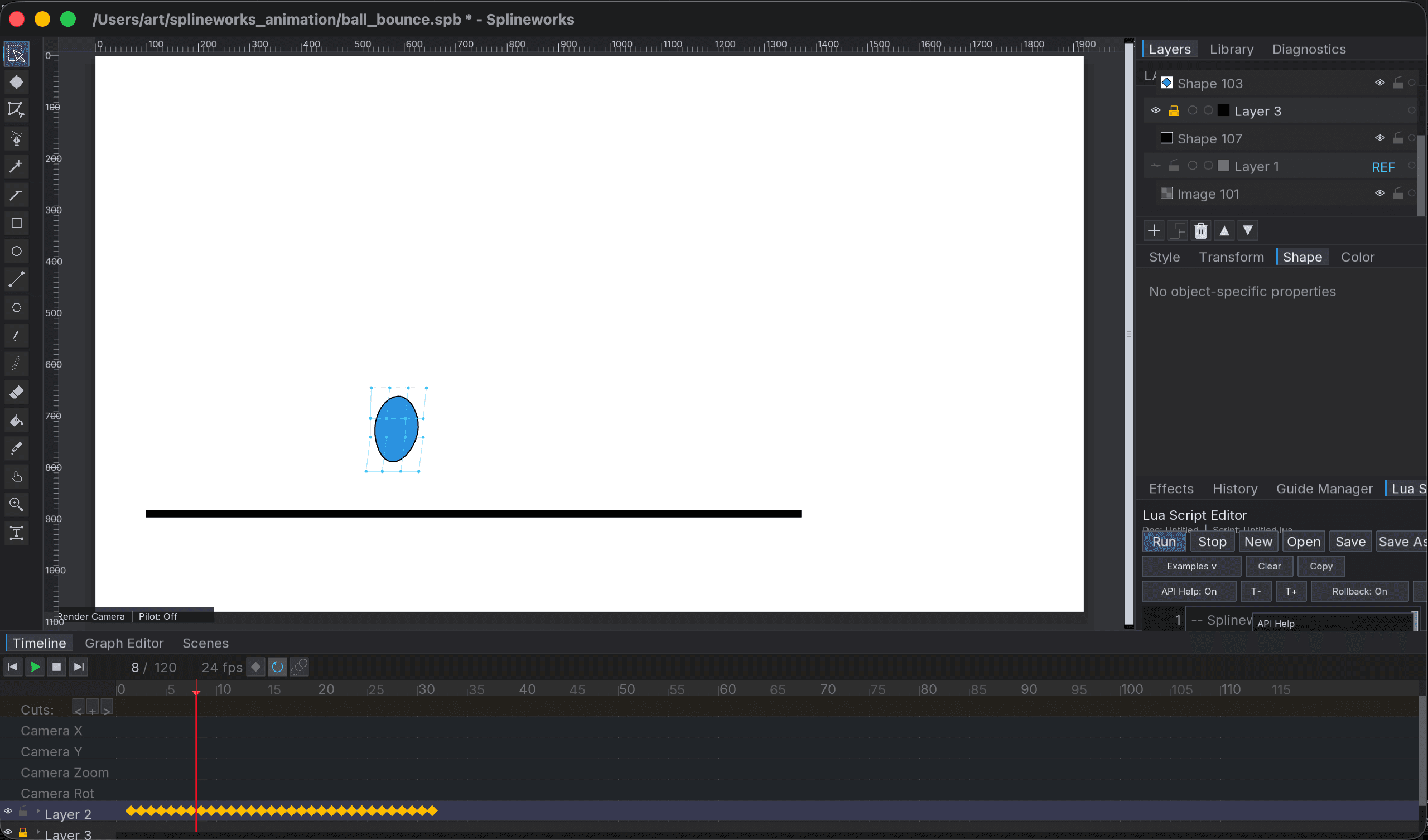Activate the Eyedropper tool
Screen dimensions: 1428x840
[16, 448]
